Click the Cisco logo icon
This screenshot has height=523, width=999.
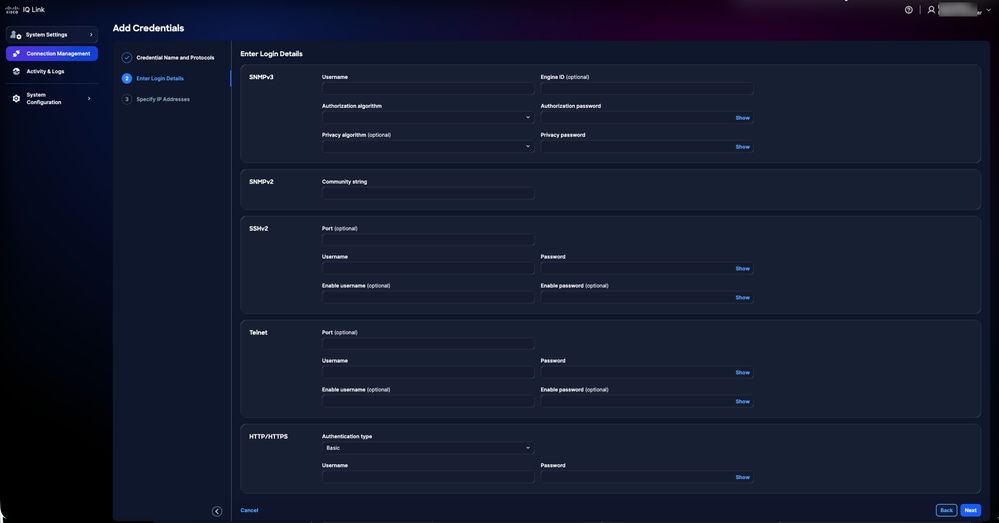pyautogui.click(x=12, y=10)
